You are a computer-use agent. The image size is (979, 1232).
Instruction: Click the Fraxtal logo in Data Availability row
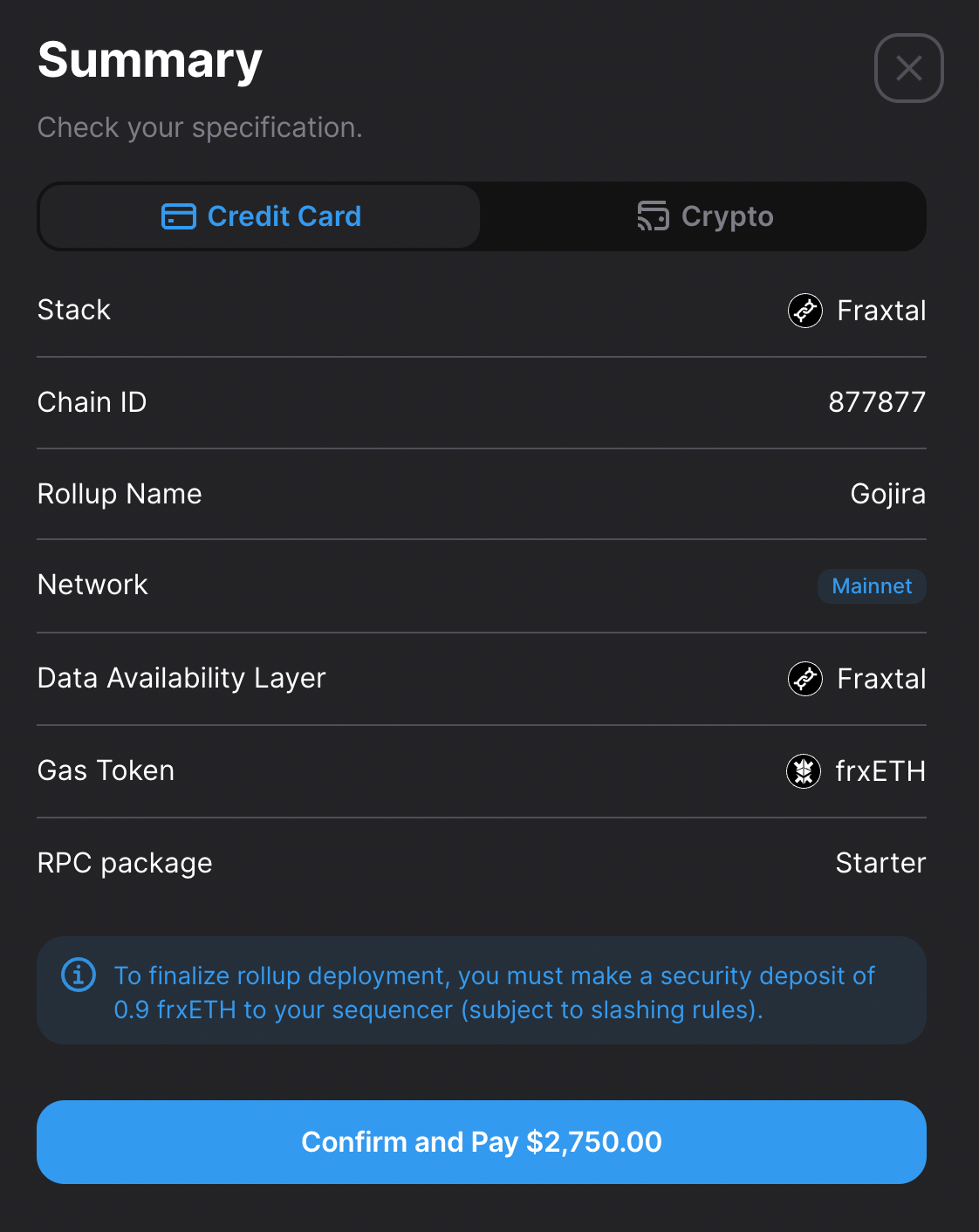point(805,679)
